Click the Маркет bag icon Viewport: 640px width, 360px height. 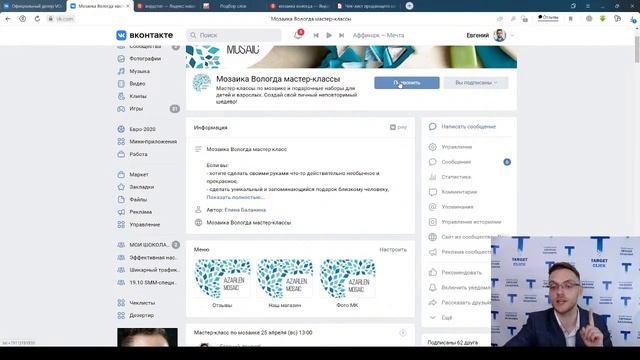point(121,174)
